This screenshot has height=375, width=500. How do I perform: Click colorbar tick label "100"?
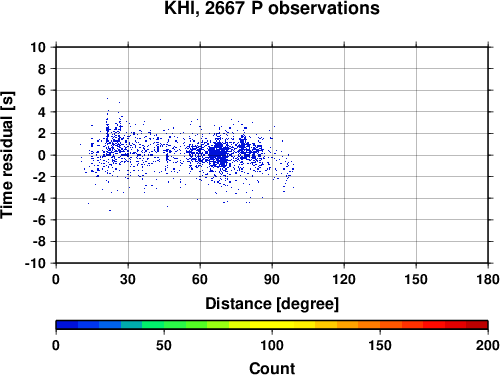272,345
